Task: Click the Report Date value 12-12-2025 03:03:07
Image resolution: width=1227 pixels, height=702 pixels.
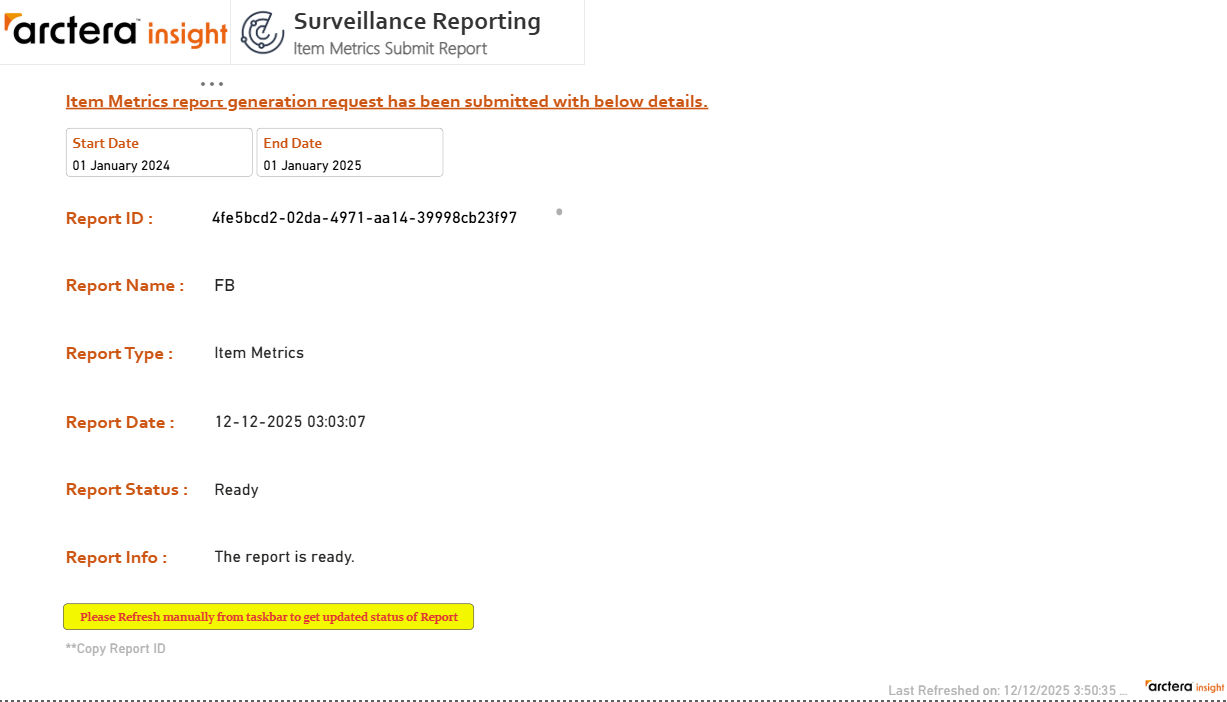Action: (290, 422)
